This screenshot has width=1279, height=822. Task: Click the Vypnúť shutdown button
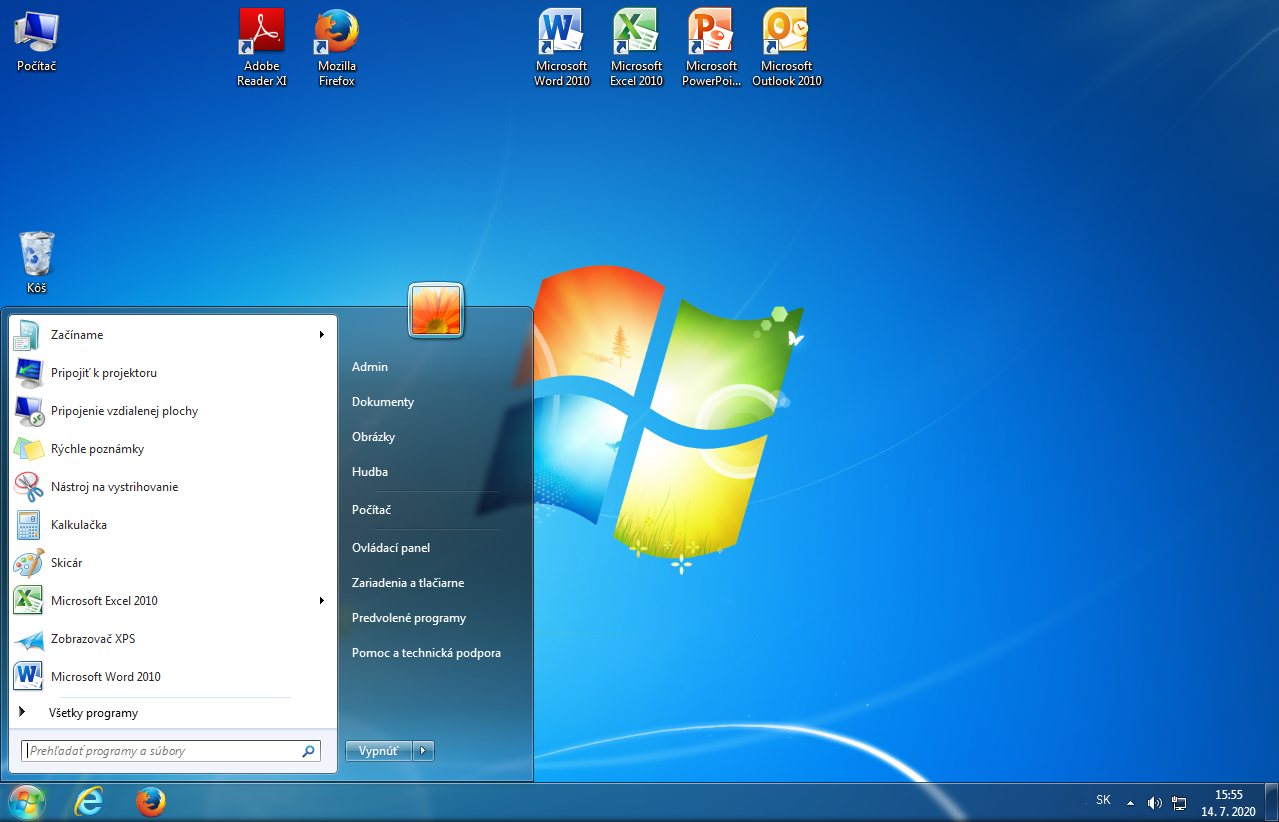378,751
